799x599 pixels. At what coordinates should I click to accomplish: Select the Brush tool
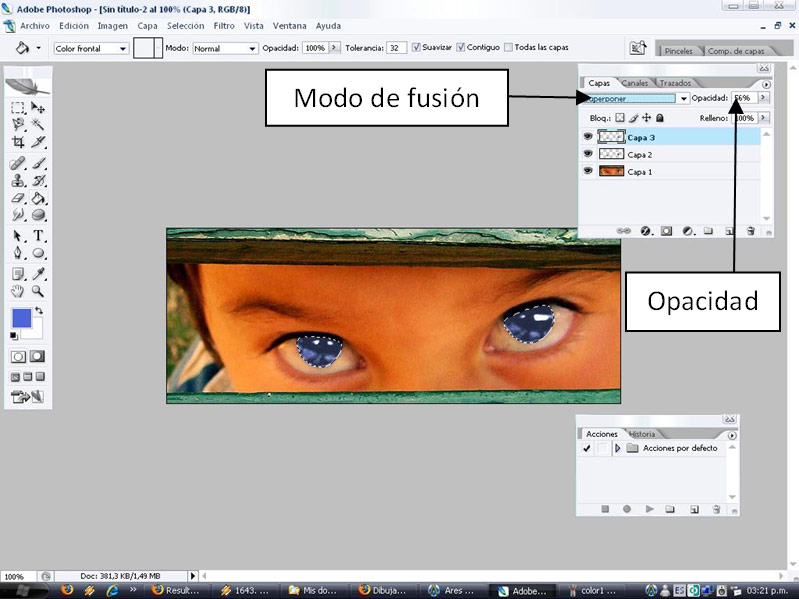[x=39, y=164]
